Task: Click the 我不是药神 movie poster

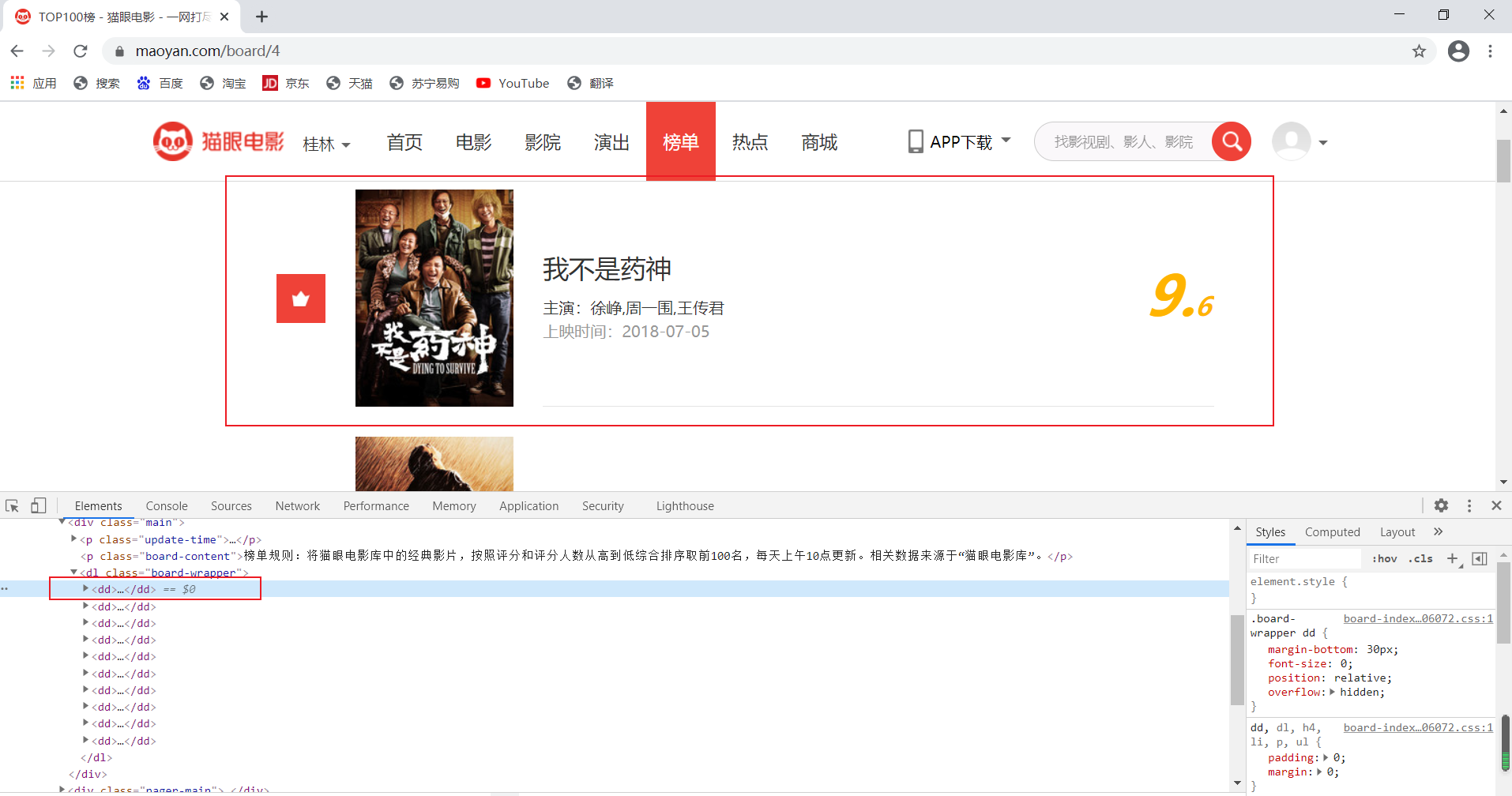Action: (434, 298)
